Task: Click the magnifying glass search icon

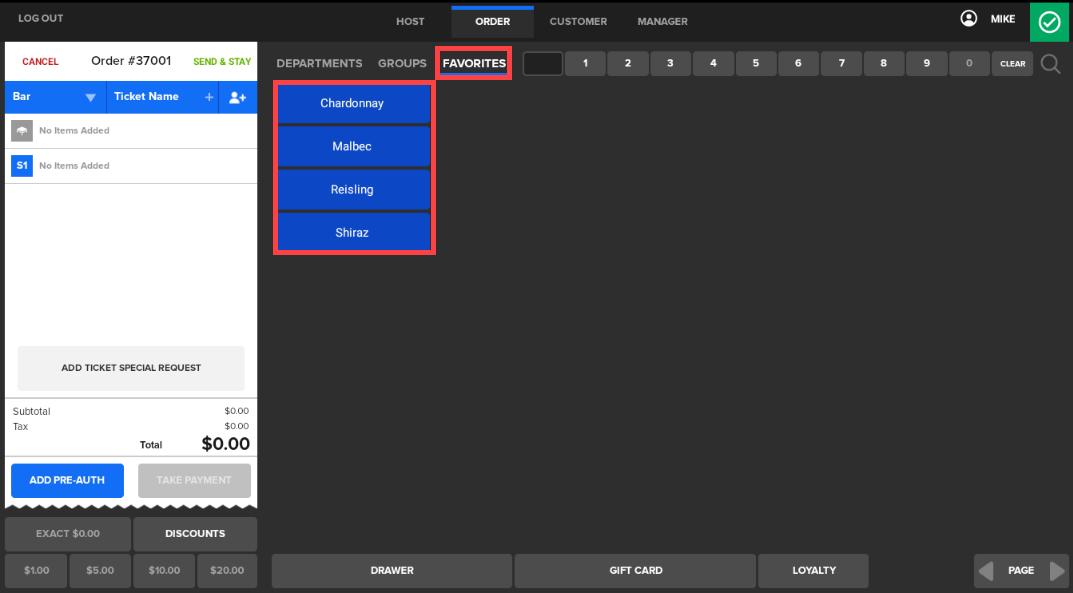Action: (x=1050, y=64)
